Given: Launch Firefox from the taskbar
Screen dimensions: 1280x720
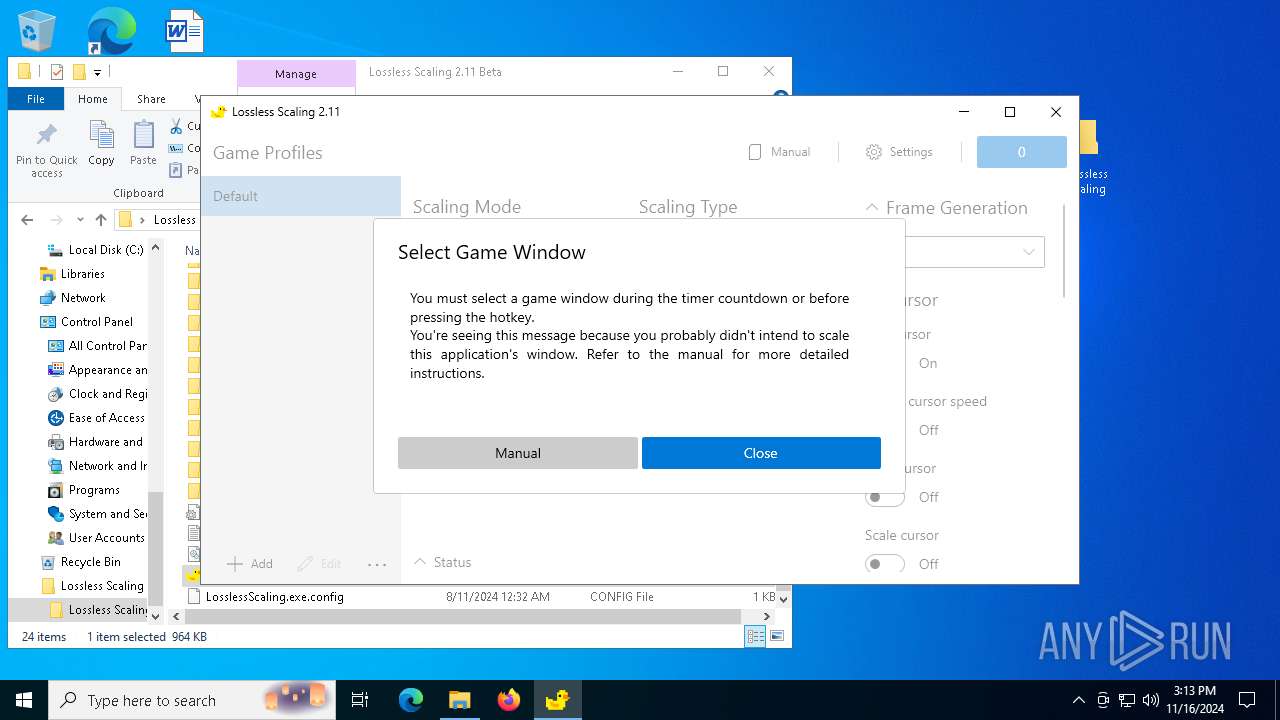Looking at the screenshot, I should tap(508, 700).
